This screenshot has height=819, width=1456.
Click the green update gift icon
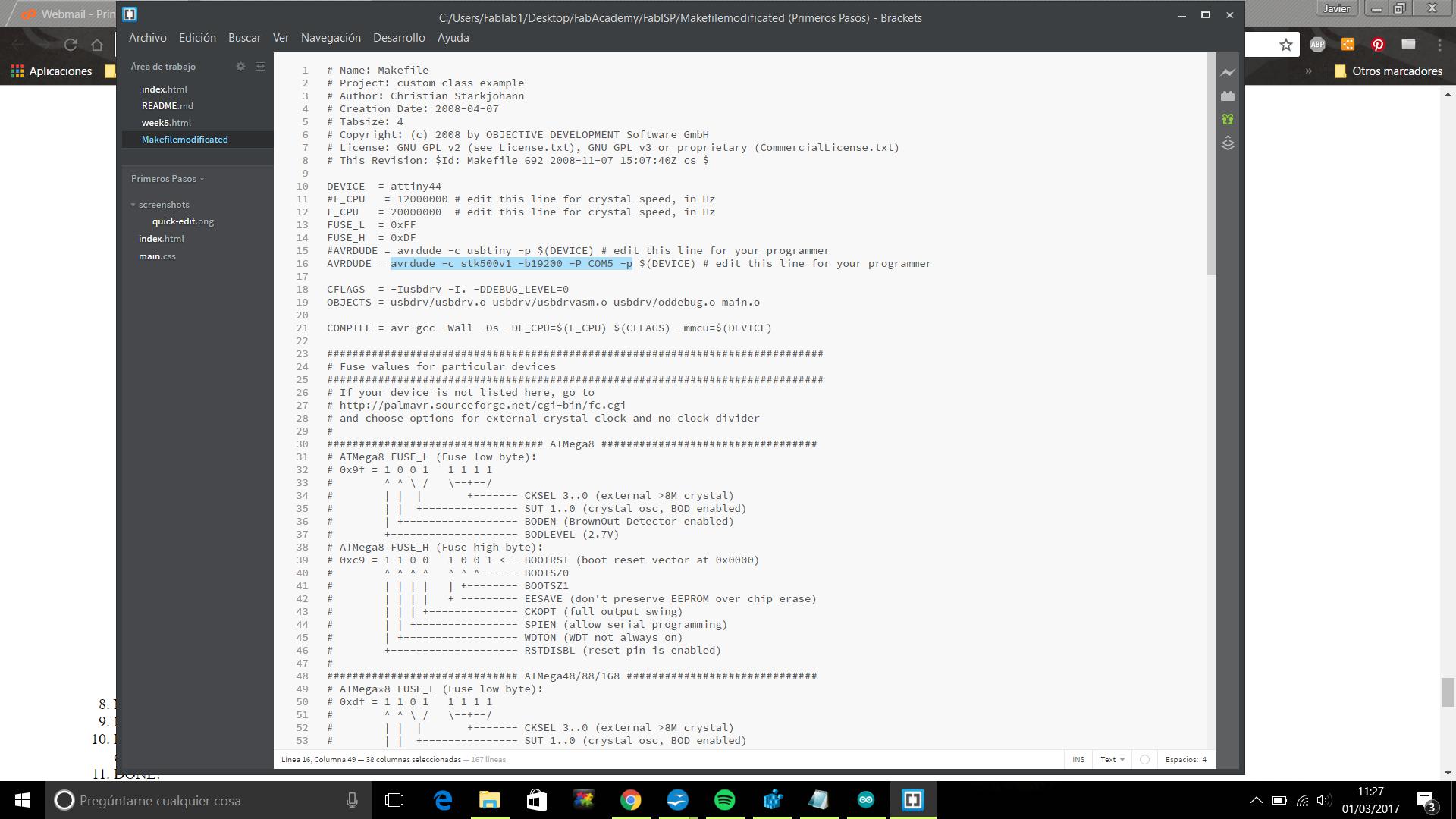tap(1228, 119)
